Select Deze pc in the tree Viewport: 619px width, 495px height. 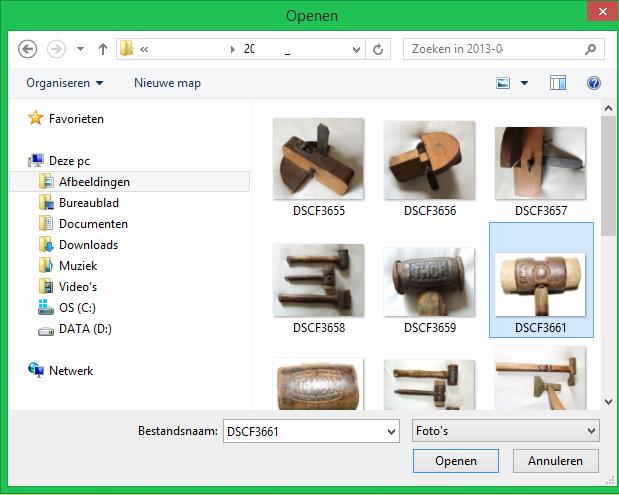(69, 161)
